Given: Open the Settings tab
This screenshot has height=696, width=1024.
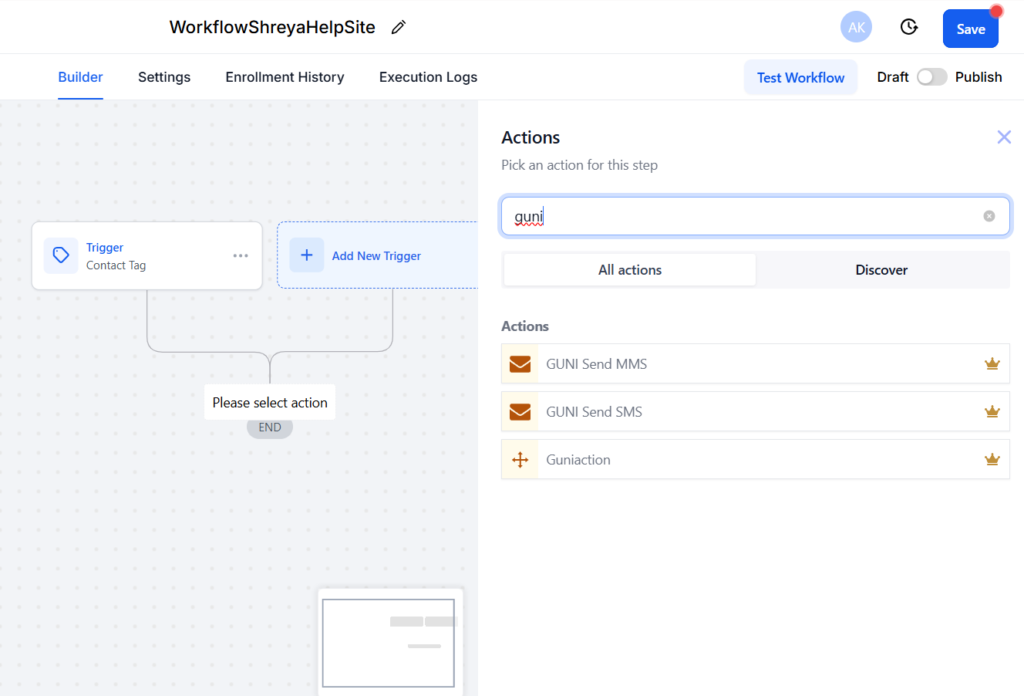Looking at the screenshot, I should pyautogui.click(x=164, y=77).
